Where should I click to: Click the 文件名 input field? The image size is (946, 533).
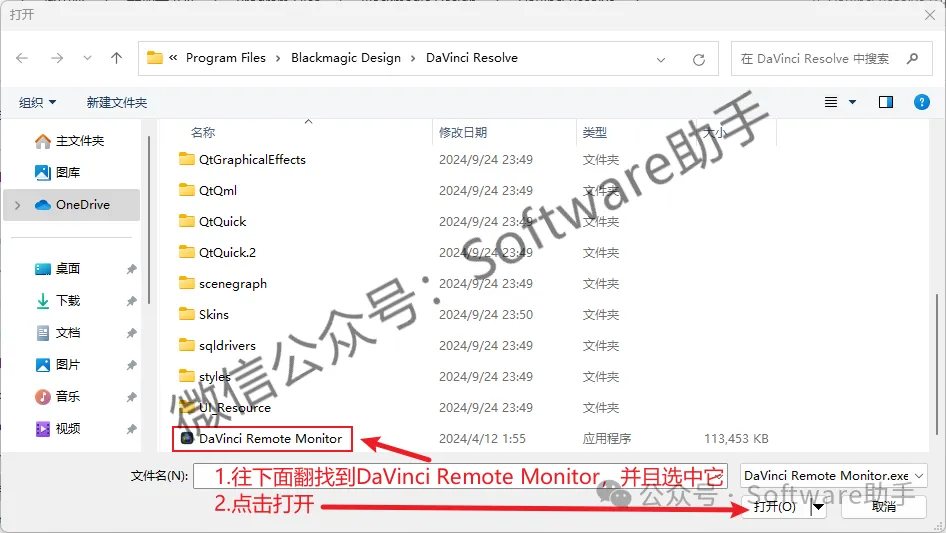(460, 476)
